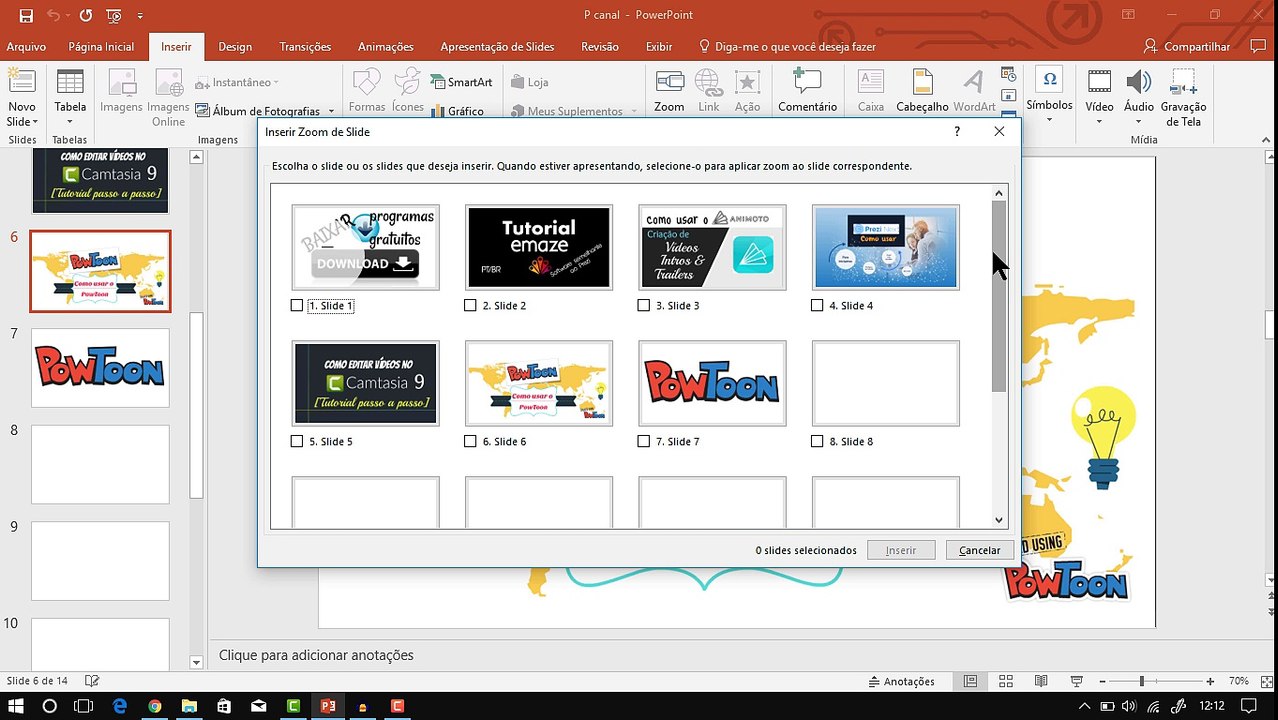1278x720 pixels.
Task: Check the 8. Slide 8 checkbox
Action: coord(817,441)
